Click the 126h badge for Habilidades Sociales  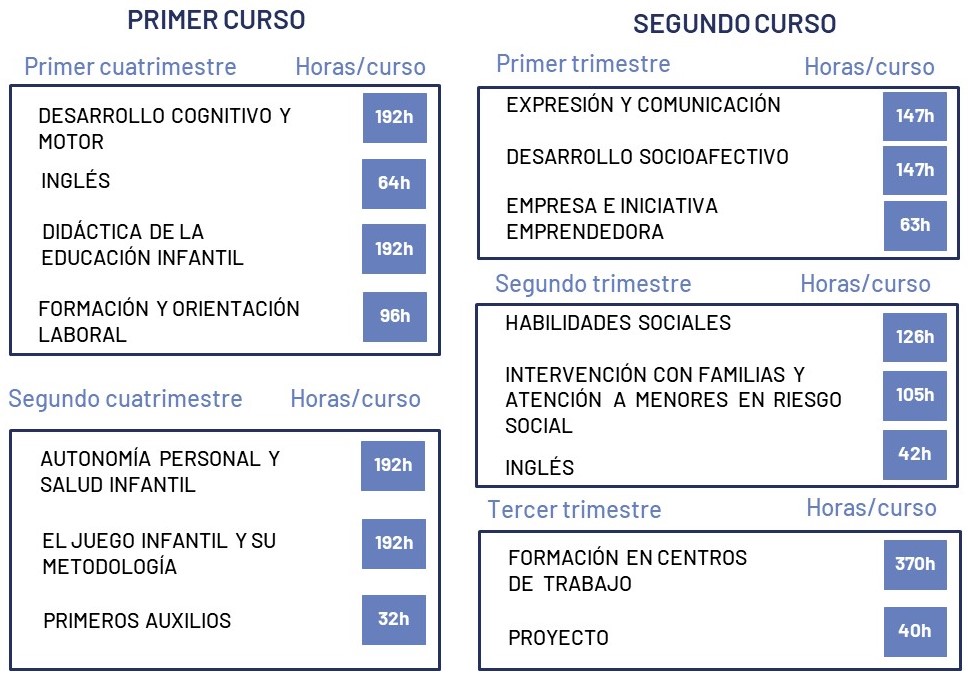(915, 337)
